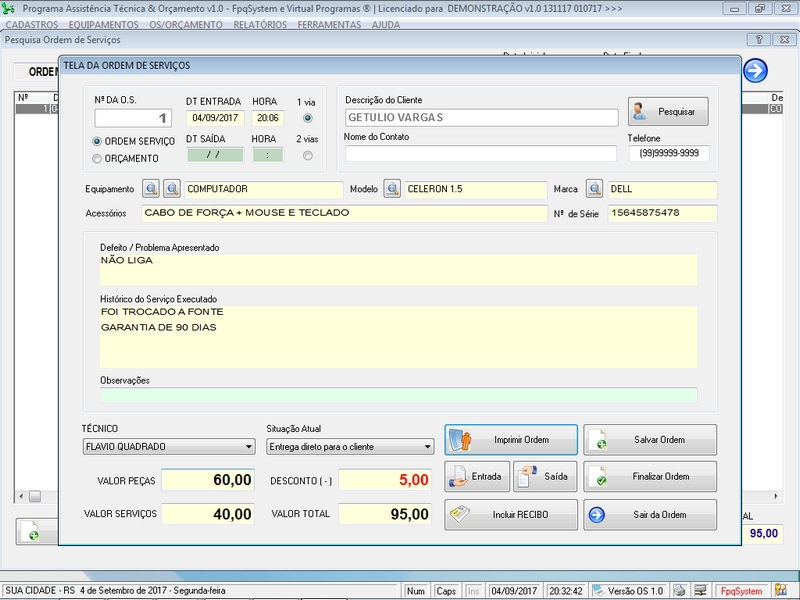800x600 pixels.
Task: Click the application icon in title bar
Action: tap(8, 8)
